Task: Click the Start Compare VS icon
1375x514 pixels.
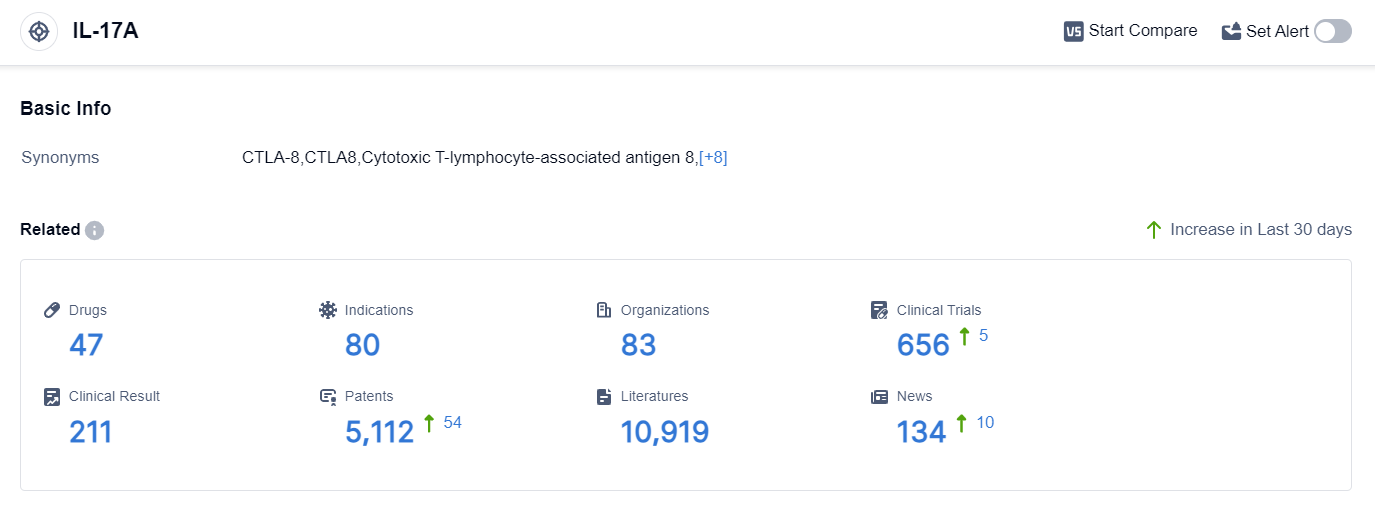Action: click(x=1073, y=31)
